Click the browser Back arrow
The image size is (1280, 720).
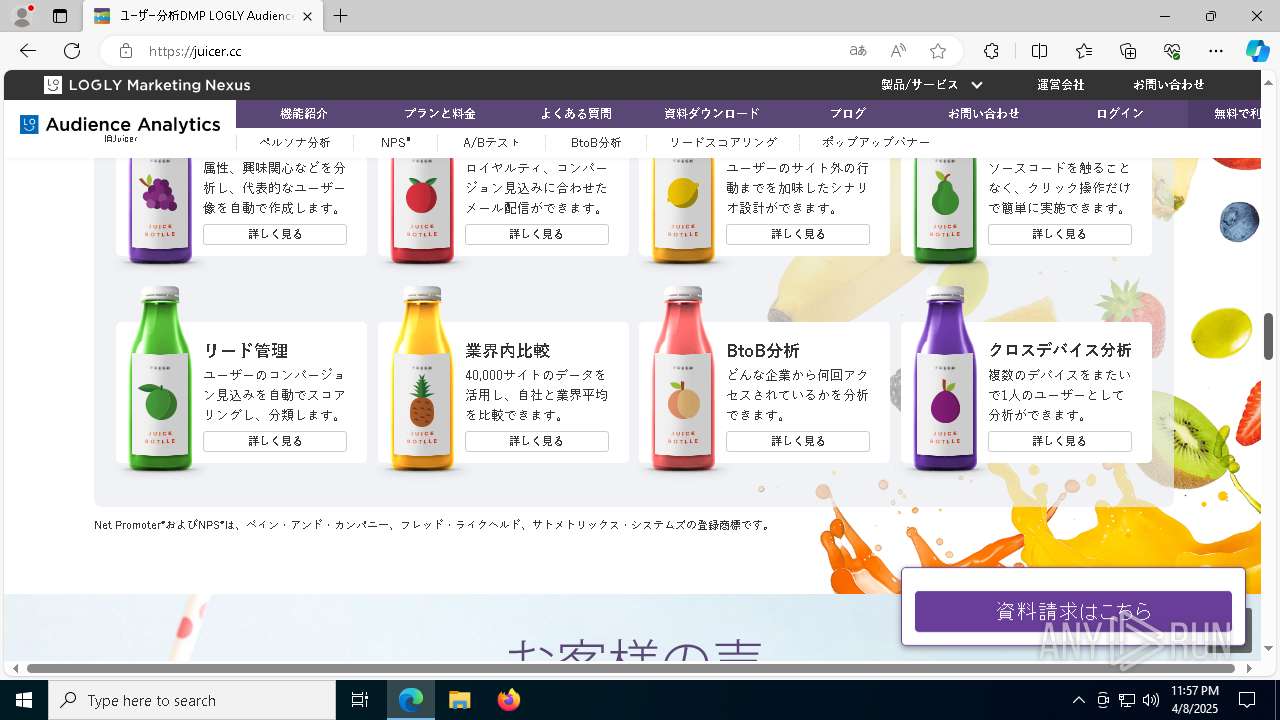coord(28,51)
